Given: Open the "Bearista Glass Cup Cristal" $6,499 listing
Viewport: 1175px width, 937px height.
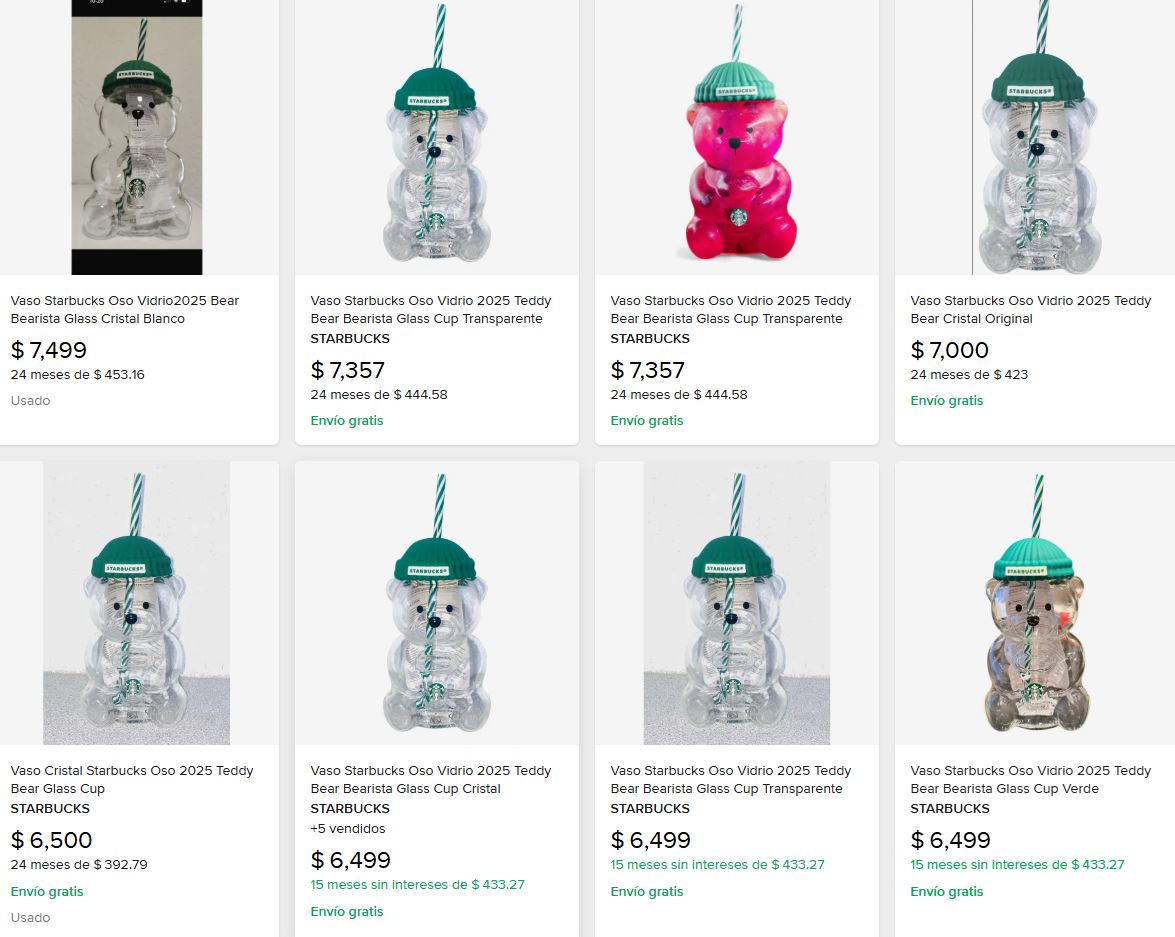Looking at the screenshot, I should (430, 779).
